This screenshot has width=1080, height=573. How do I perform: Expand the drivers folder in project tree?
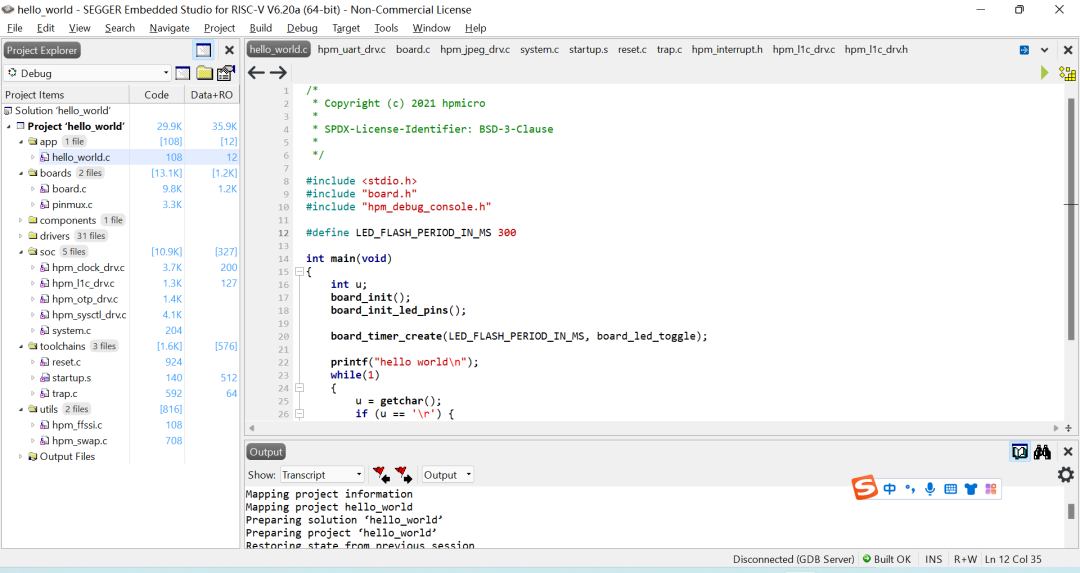click(x=21, y=236)
